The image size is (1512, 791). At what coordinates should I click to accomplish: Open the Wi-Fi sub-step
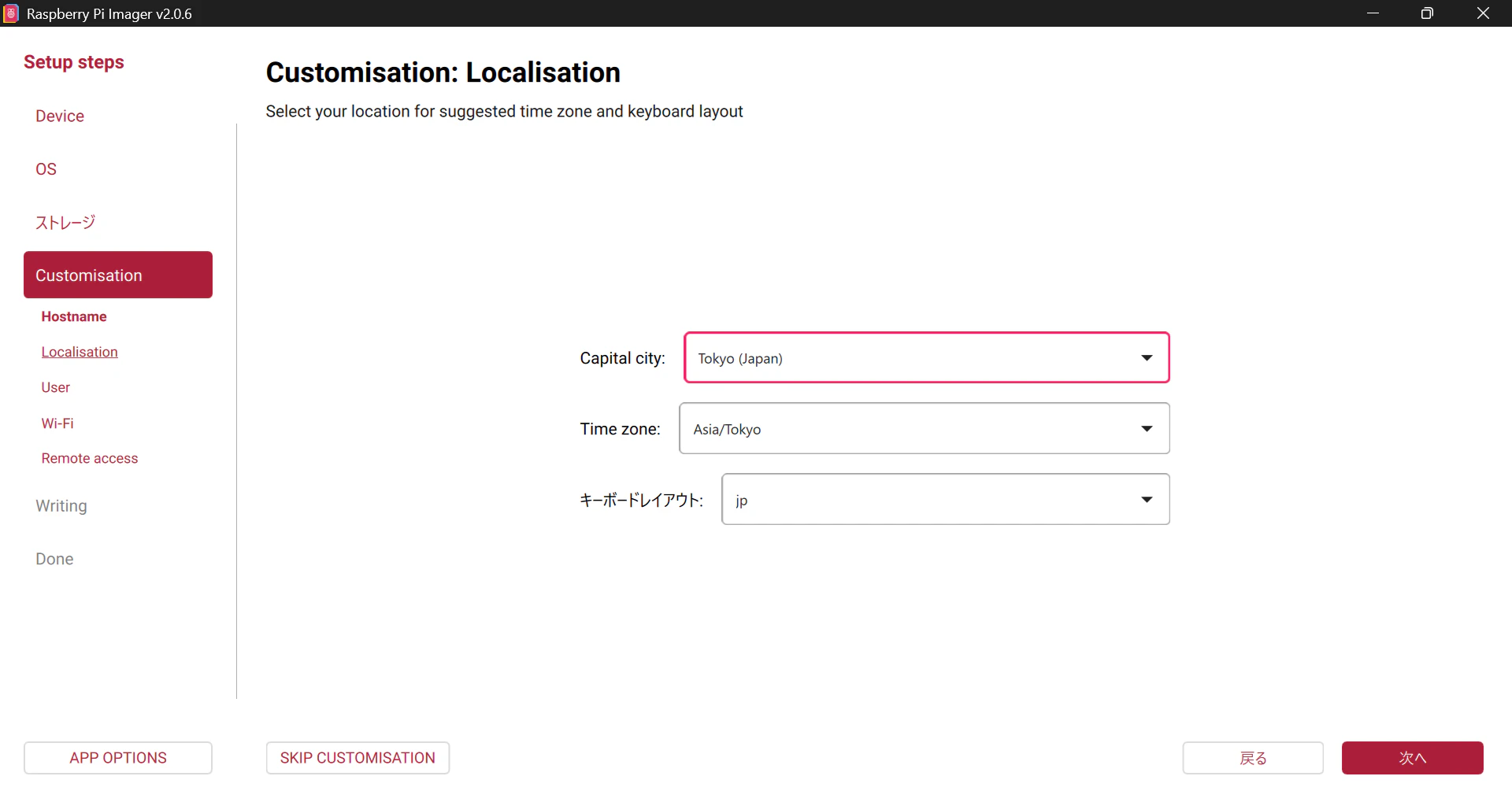57,423
